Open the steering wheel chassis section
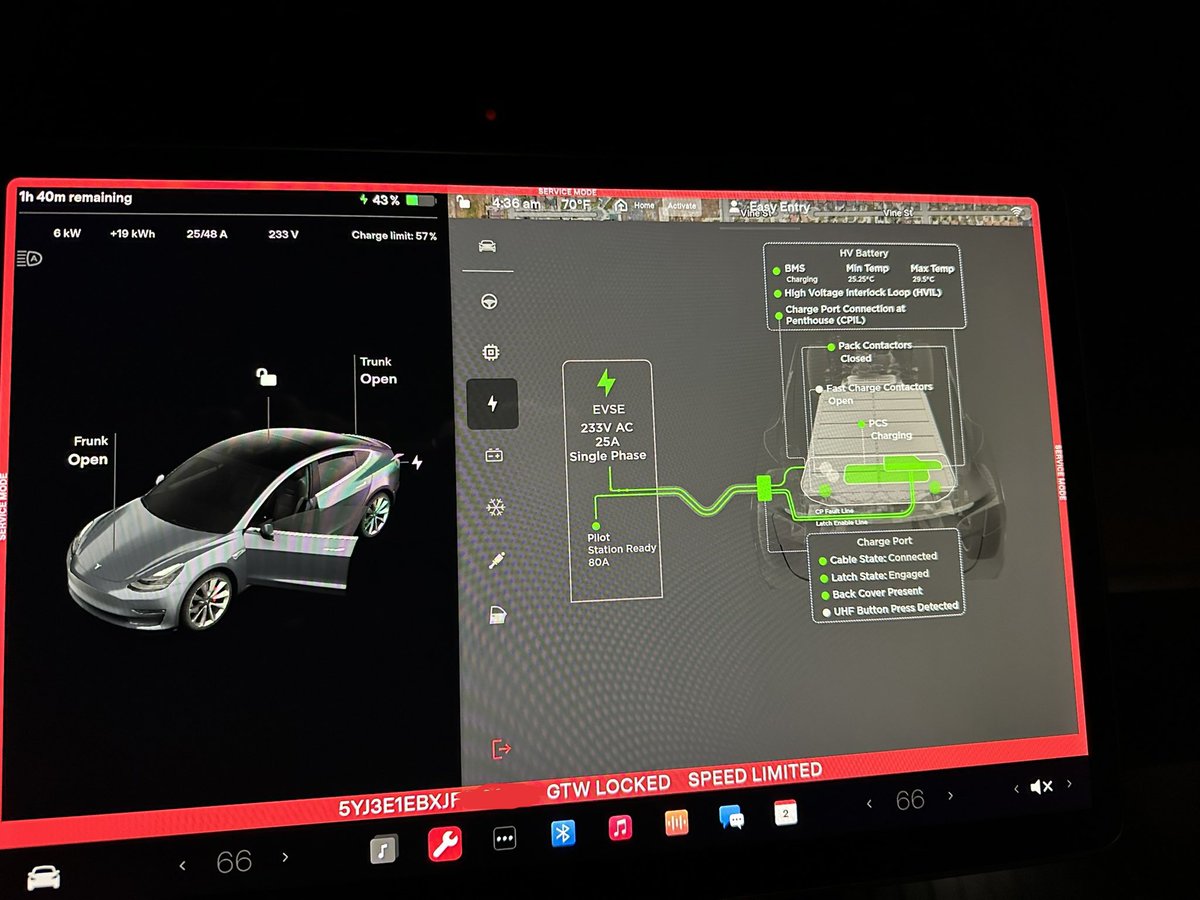1200x900 pixels. pos(490,301)
